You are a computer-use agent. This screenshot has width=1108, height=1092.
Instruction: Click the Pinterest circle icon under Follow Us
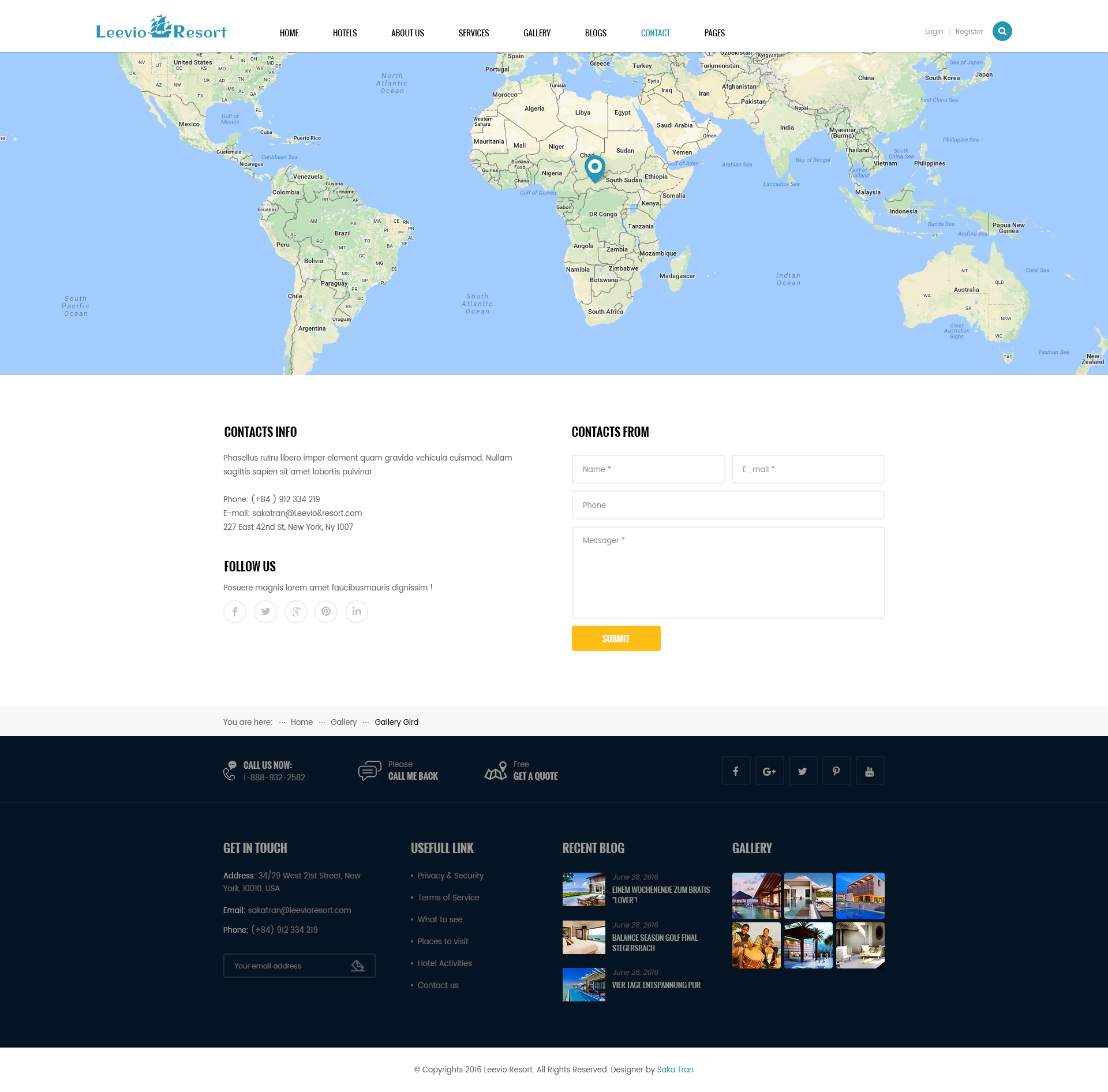[x=326, y=612]
